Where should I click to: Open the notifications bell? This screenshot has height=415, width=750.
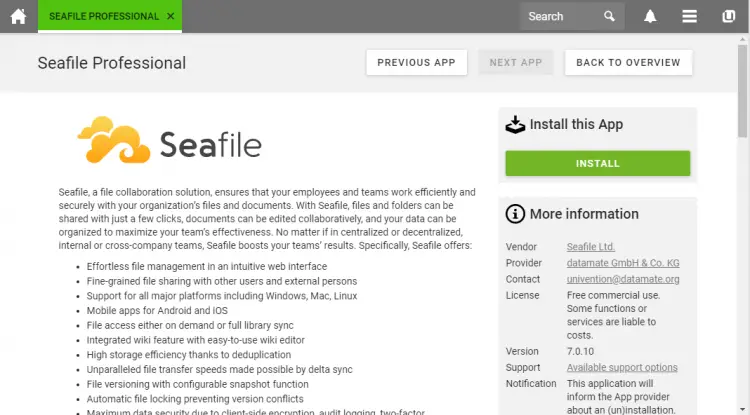(x=650, y=16)
